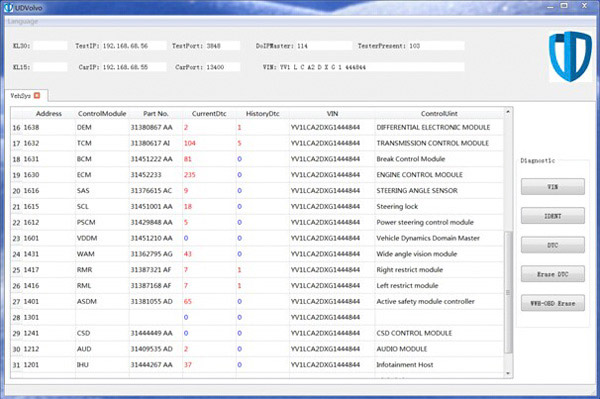Open the Language menu
Screen dimensions: 600x399
click(x=23, y=21)
